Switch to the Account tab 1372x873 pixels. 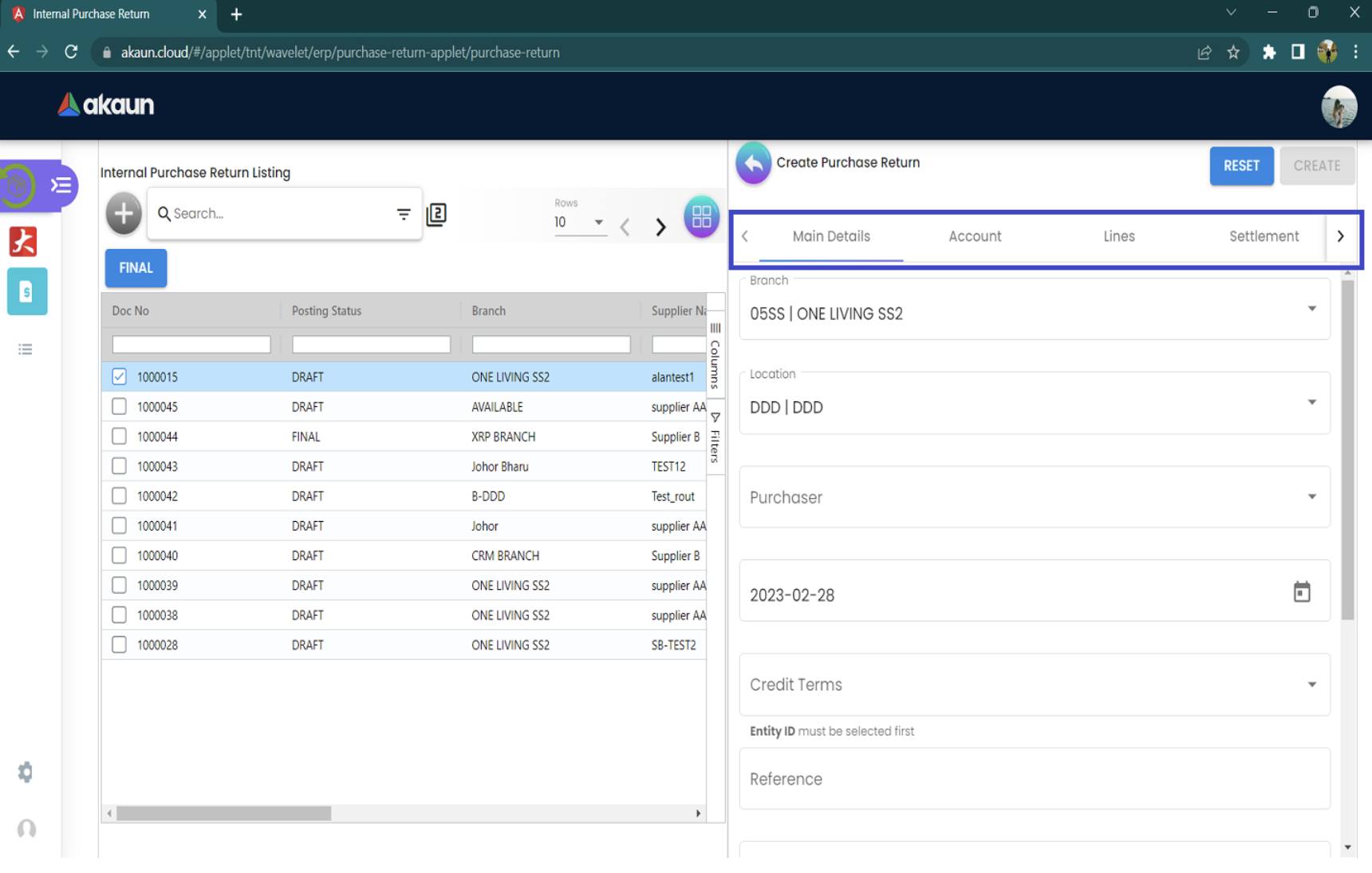[974, 236]
